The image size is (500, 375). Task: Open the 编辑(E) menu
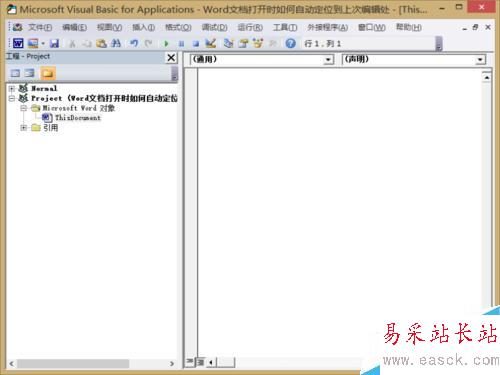point(75,27)
